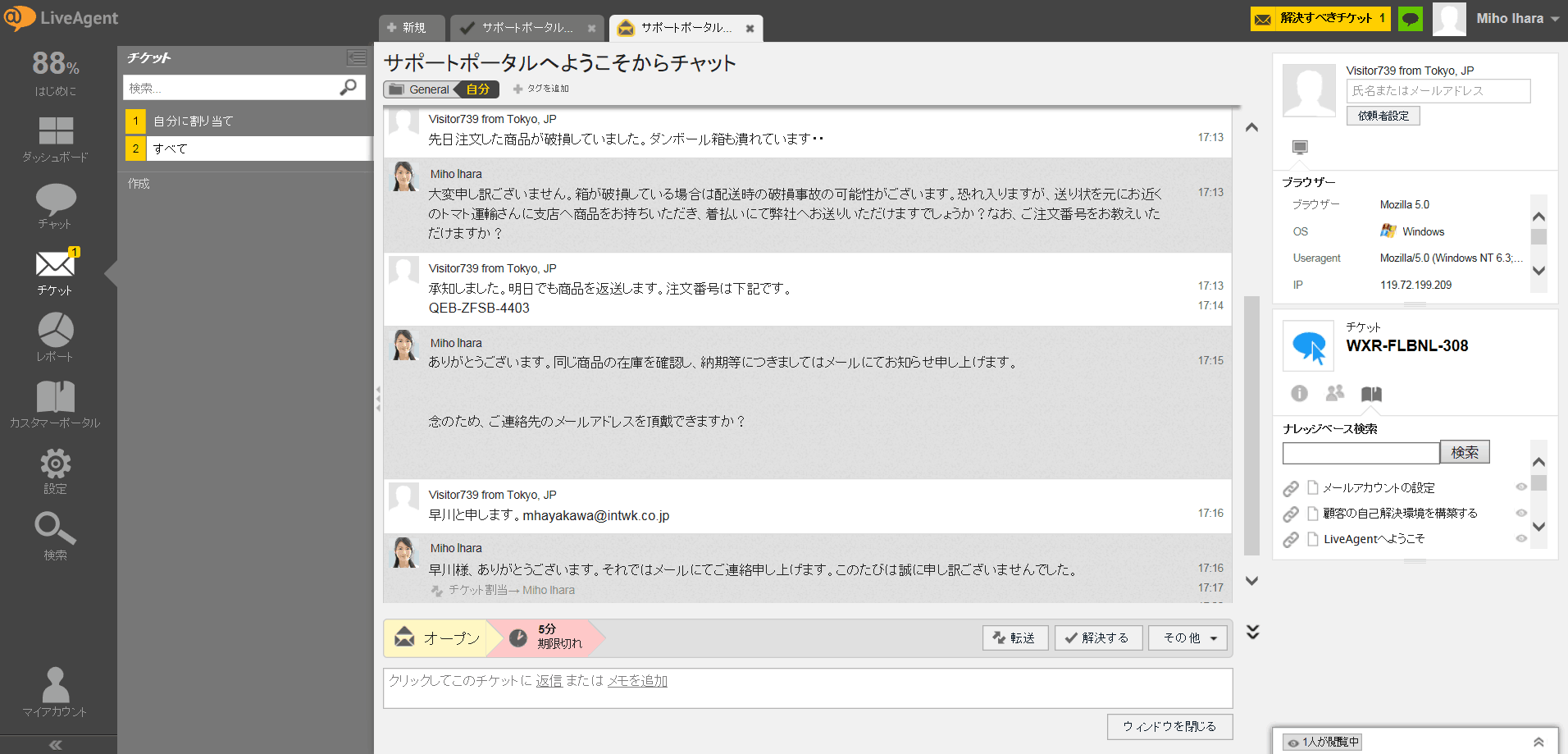The width and height of the screenshot is (1568, 754).
Task: Preview 顧客の自己解決環境を構築する with eye icon
Action: pos(1521,514)
